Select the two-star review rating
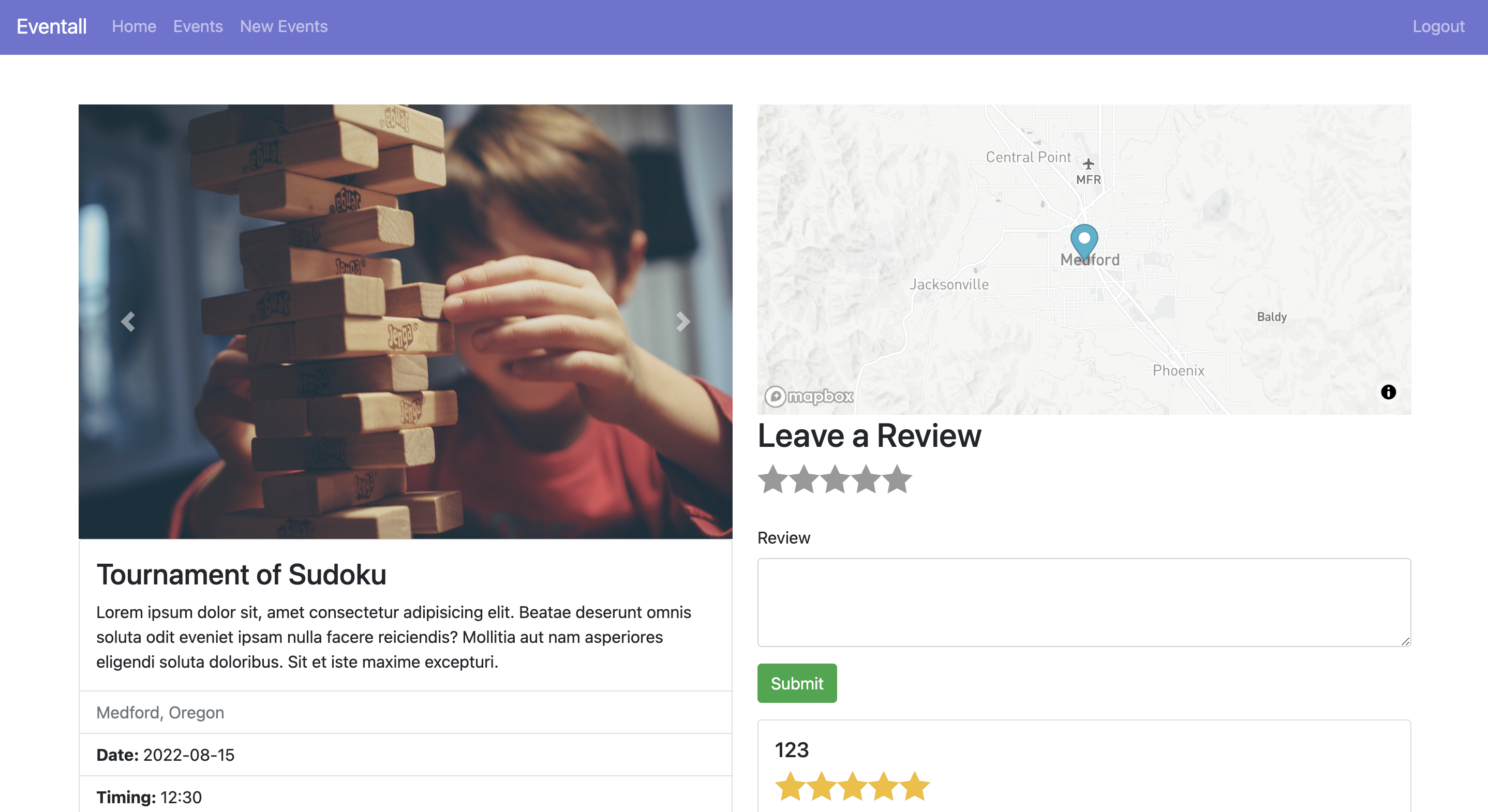The height and width of the screenshot is (812, 1488). point(804,479)
